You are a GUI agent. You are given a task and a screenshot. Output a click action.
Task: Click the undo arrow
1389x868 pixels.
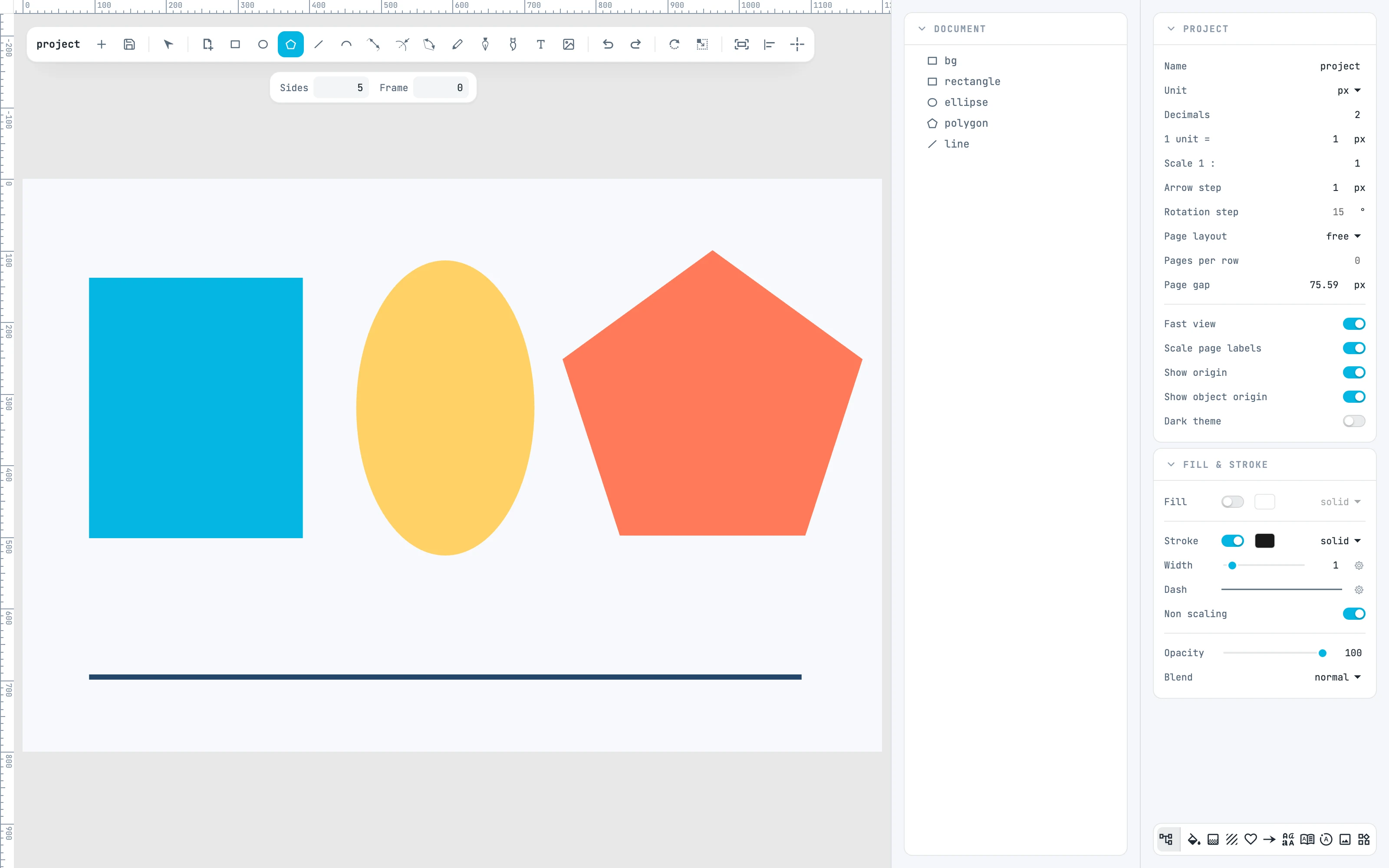coord(608,44)
